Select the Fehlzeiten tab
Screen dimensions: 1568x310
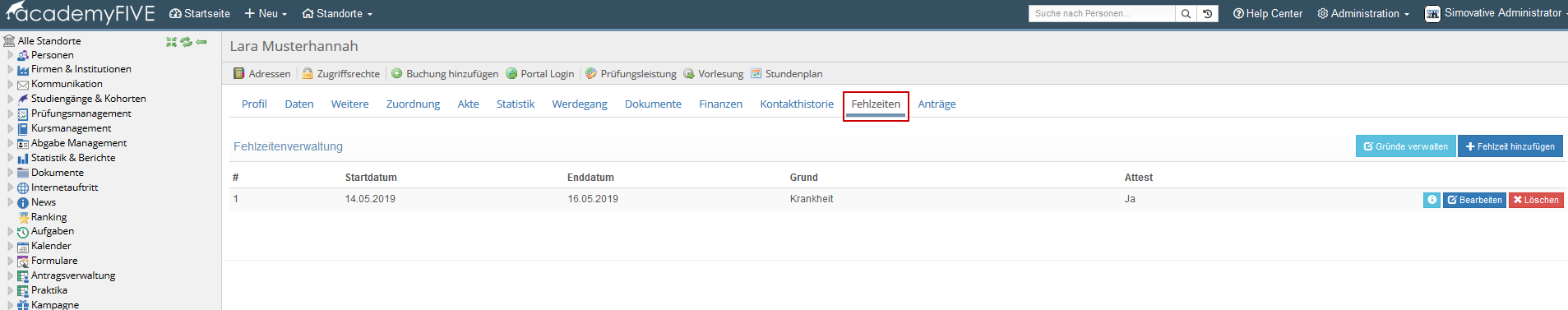(x=876, y=104)
